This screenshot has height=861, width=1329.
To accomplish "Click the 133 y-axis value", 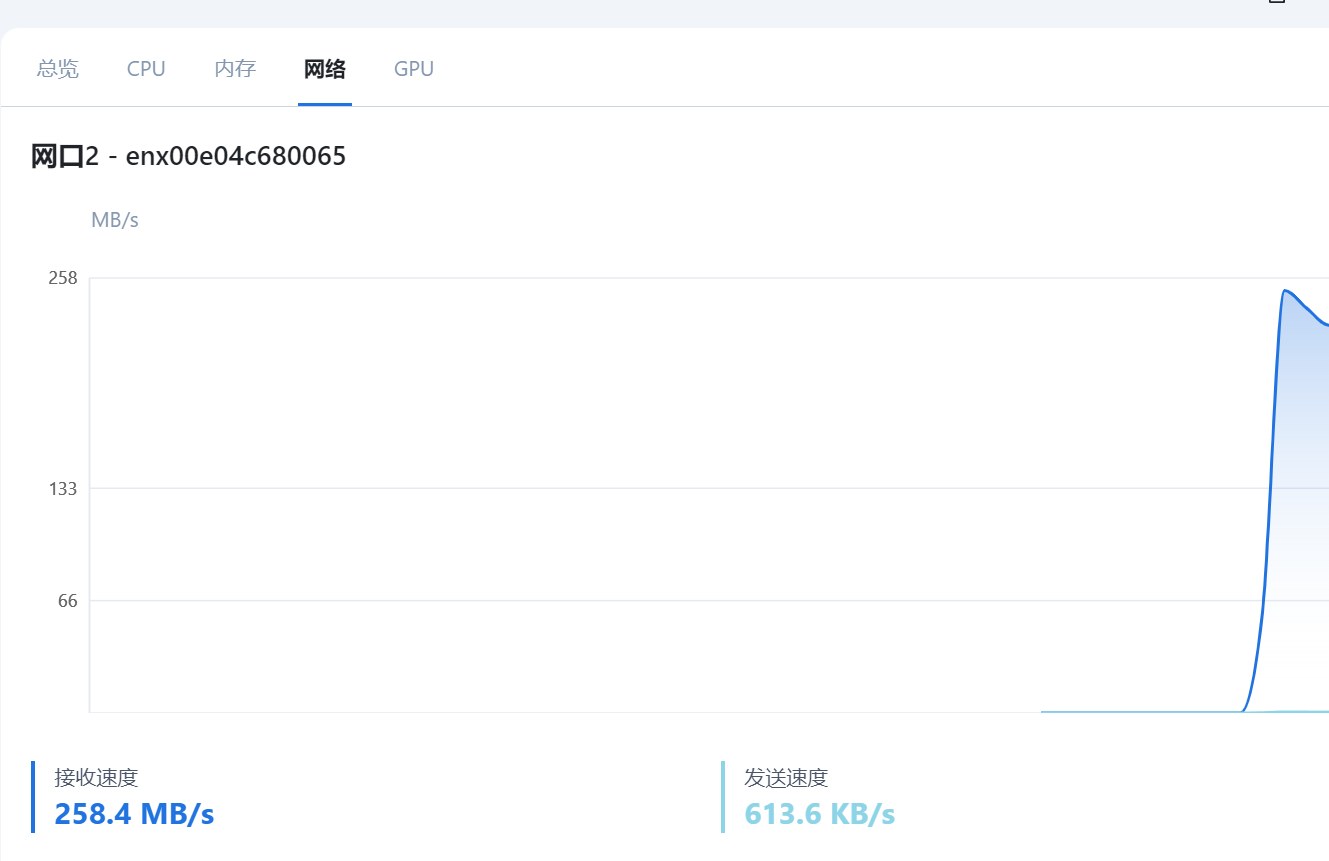I will 63,489.
